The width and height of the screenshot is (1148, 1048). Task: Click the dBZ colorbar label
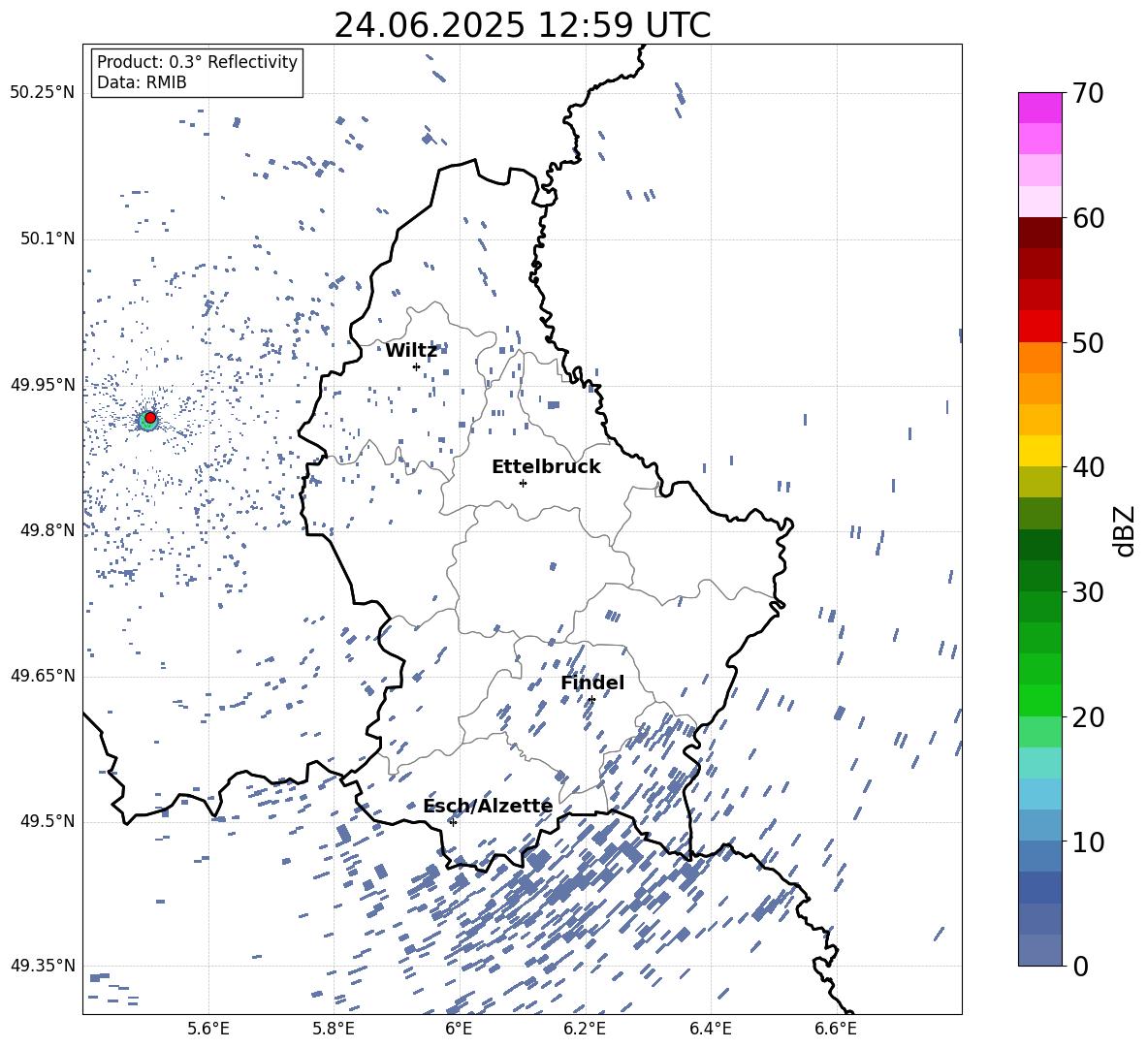pos(1125,530)
